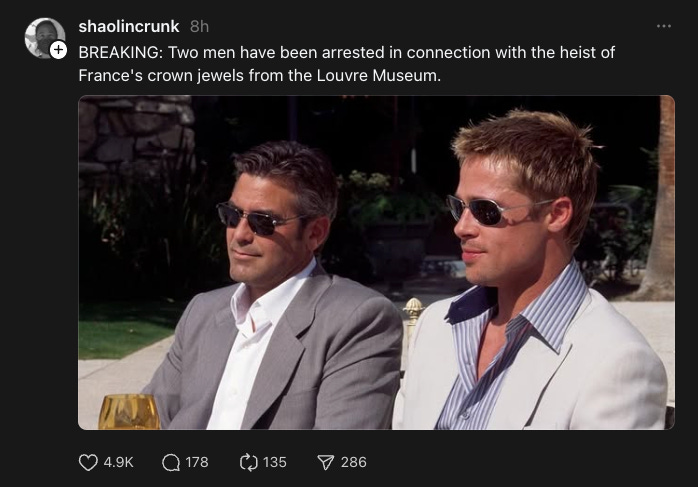
Task: Open the three-dot more options menu
Action: pos(664,26)
